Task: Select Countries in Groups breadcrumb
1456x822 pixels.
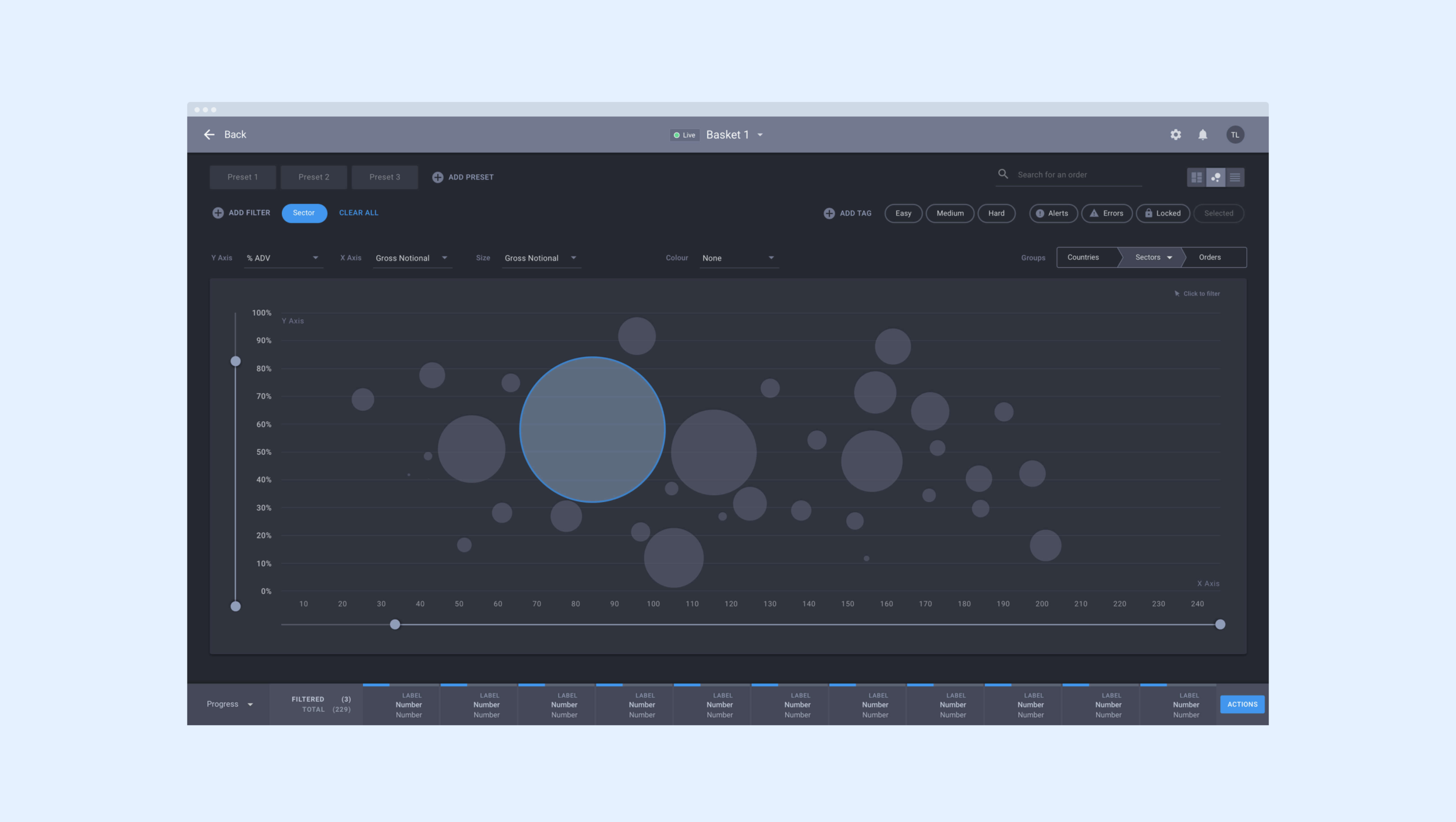Action: (1083, 257)
